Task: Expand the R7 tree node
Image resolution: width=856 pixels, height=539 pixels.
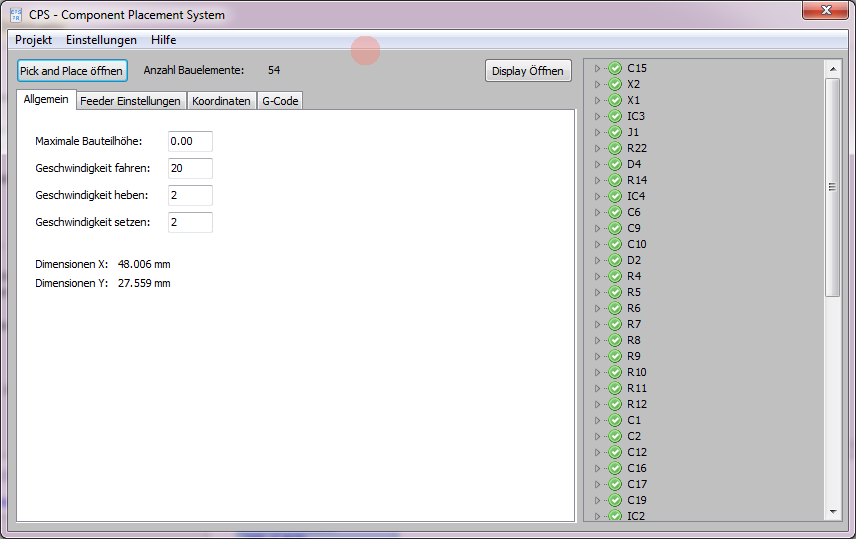Action: click(x=597, y=324)
